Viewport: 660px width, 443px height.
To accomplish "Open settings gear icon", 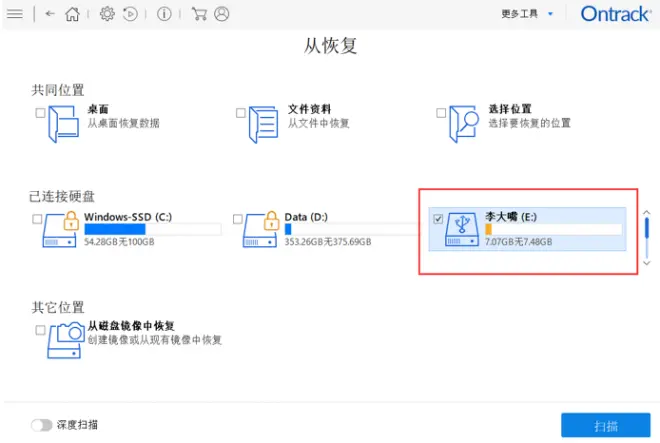I will pos(107,14).
